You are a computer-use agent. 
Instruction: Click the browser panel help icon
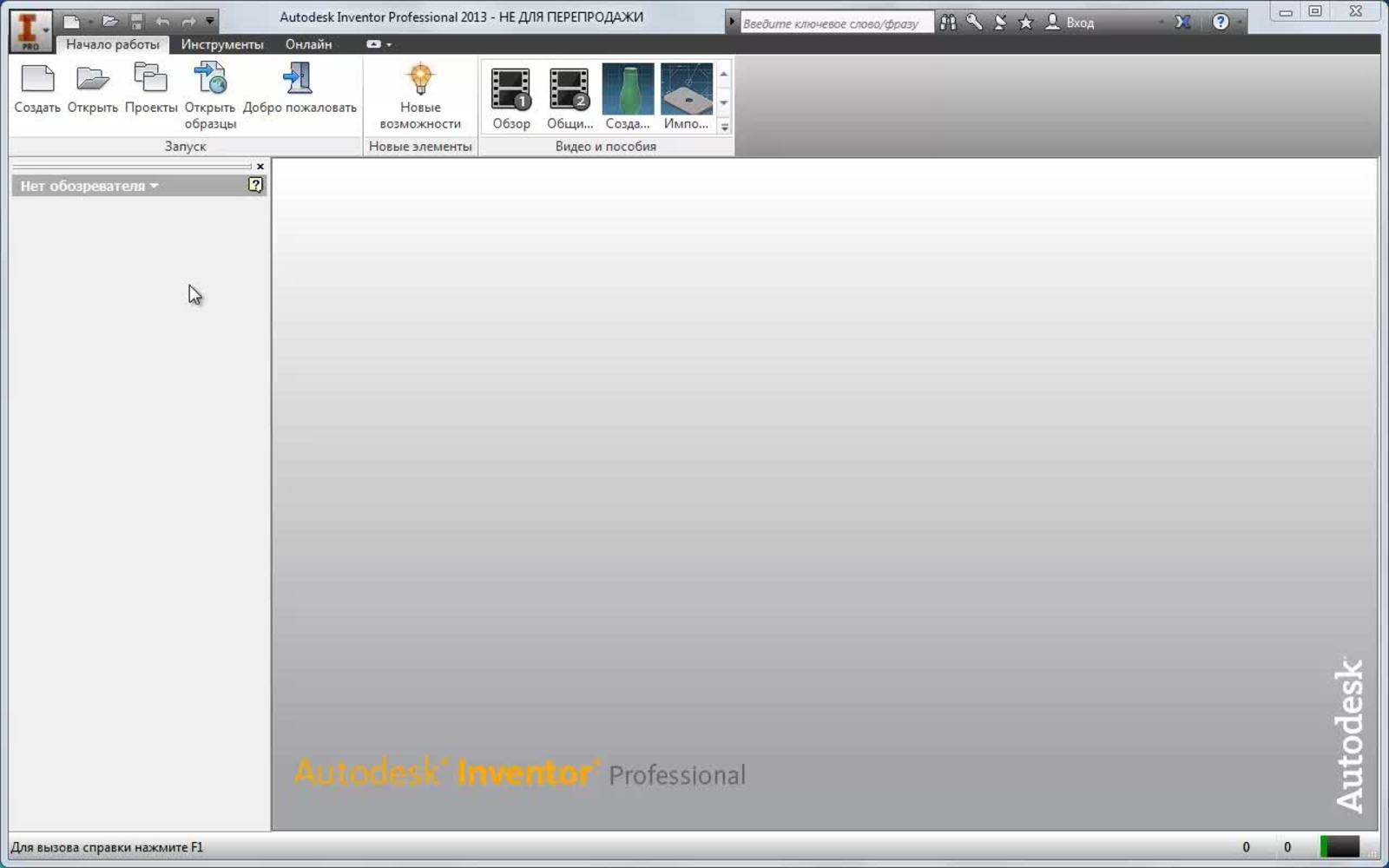point(255,185)
